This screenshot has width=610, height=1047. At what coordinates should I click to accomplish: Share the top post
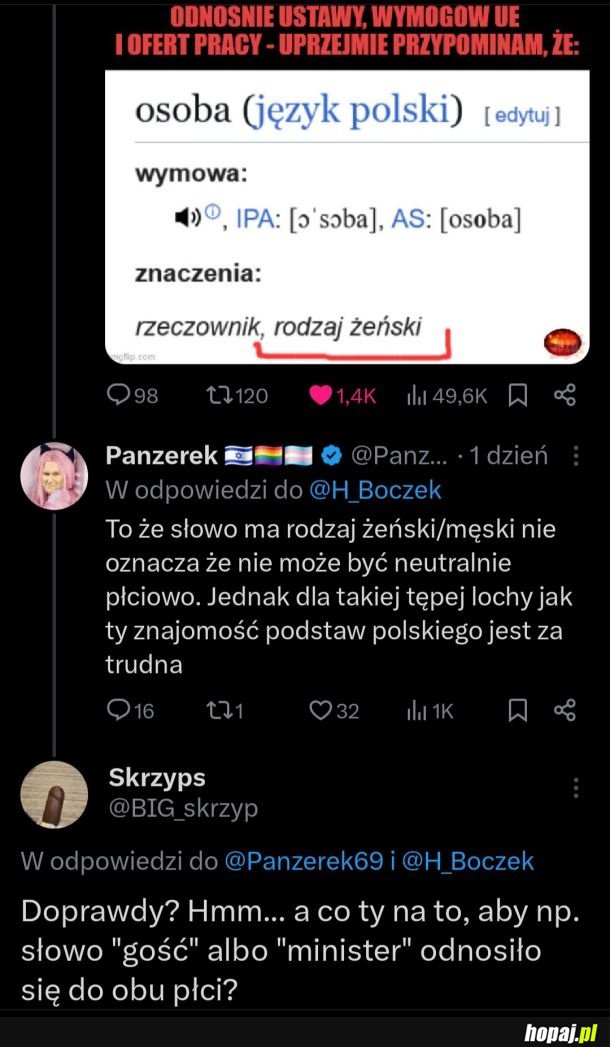tap(565, 396)
